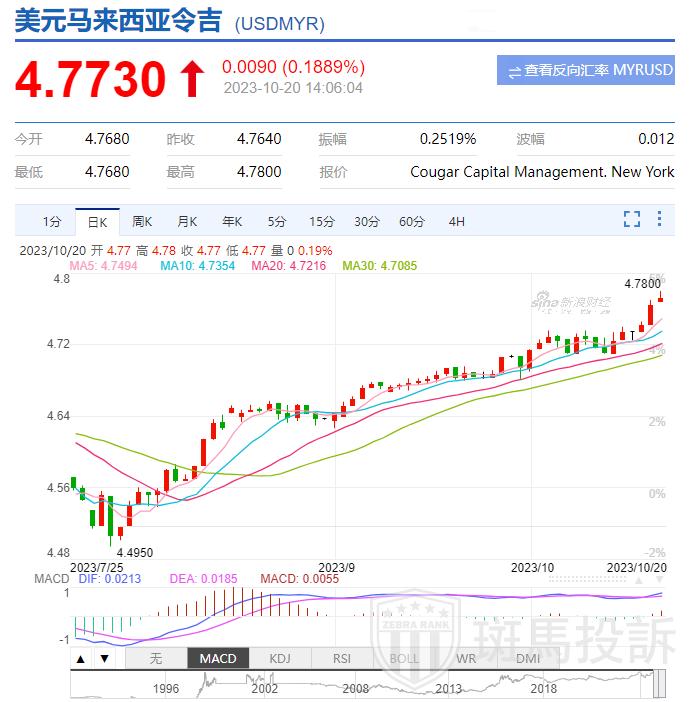The image size is (695, 702).
Task: Enable the KDJ indicator
Action: tap(280, 658)
